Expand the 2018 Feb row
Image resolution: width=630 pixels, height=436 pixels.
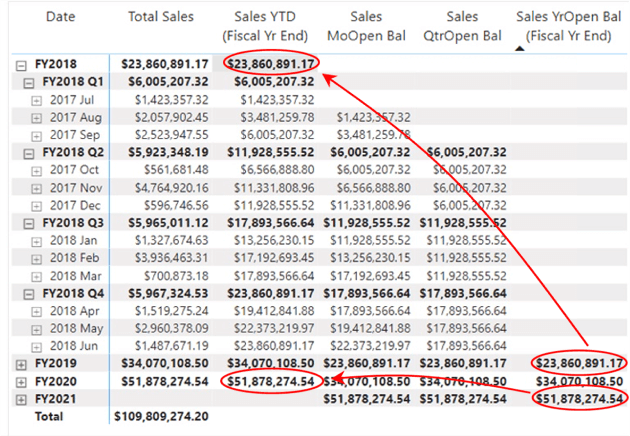click(x=37, y=258)
